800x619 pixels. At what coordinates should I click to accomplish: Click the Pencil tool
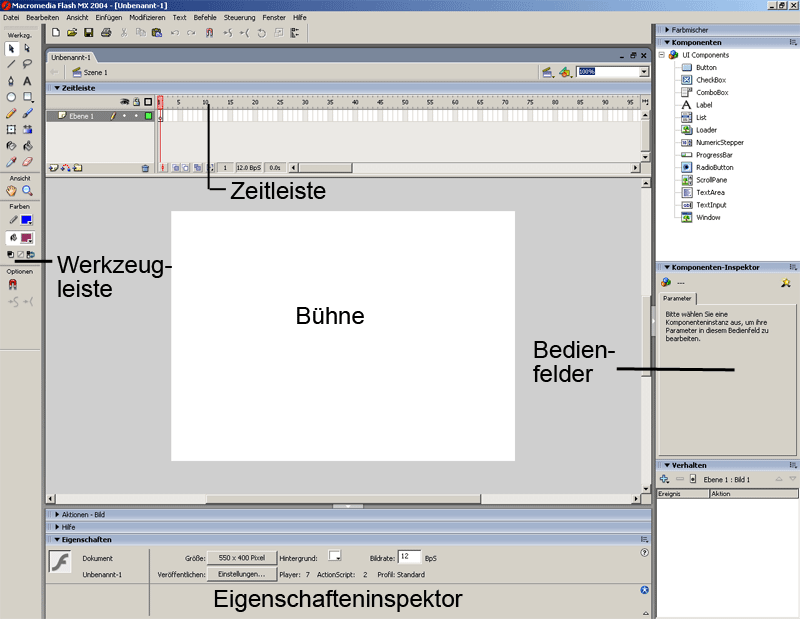pyautogui.click(x=11, y=113)
